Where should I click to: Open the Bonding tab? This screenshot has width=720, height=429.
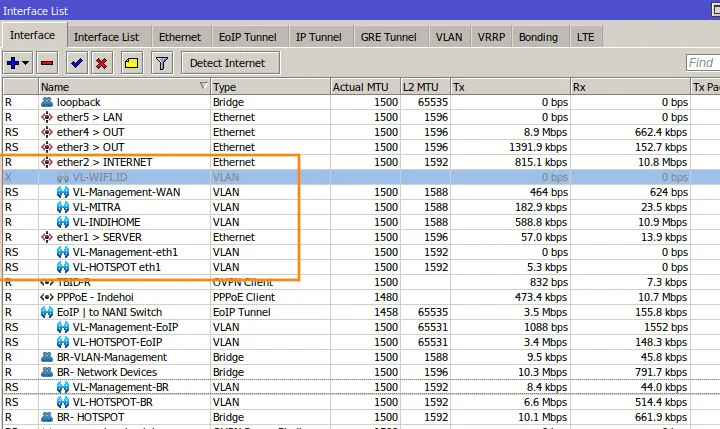[538, 37]
